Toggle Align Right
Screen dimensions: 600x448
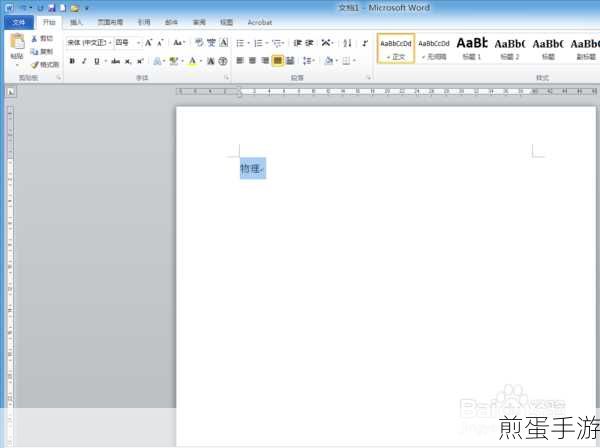point(265,60)
